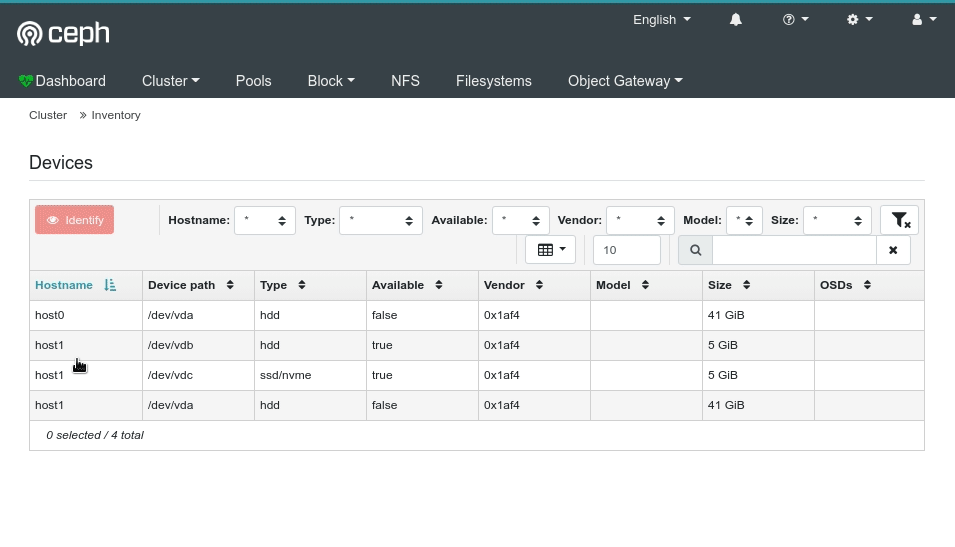
Task: Click the Devices heading
Action: [61, 163]
